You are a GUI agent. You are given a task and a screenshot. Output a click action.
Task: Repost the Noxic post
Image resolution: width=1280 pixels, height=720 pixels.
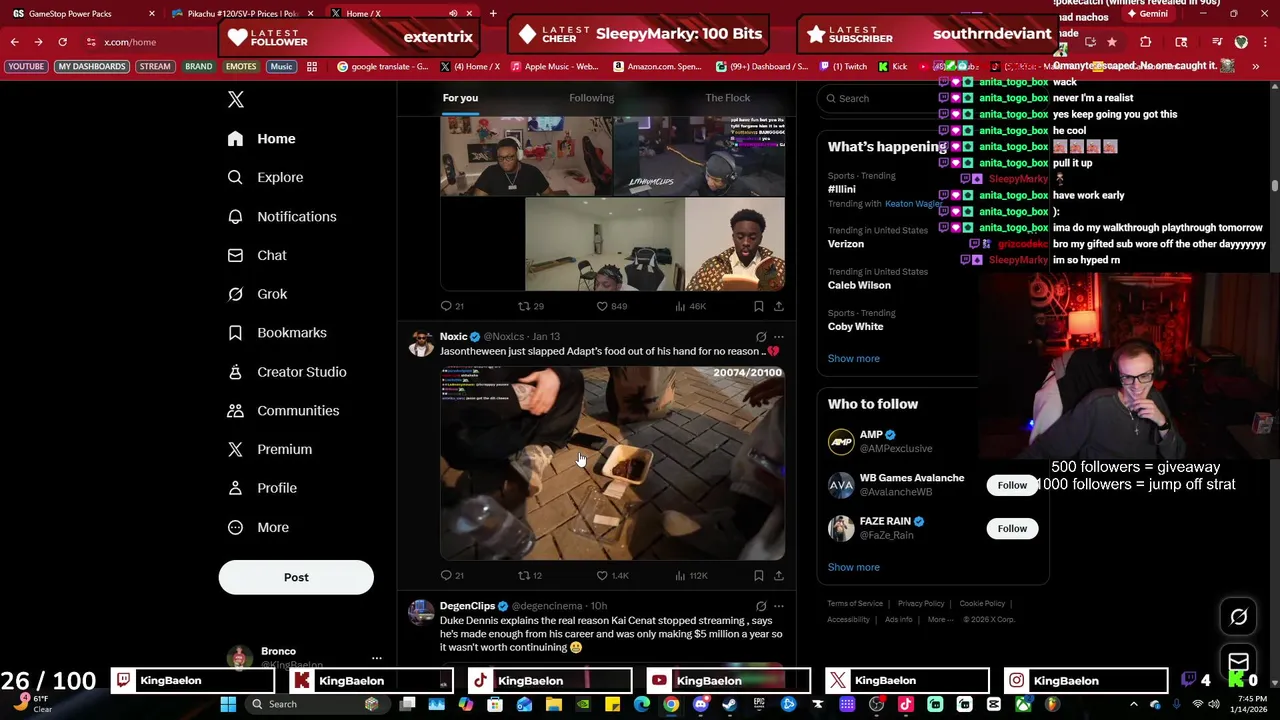point(529,576)
